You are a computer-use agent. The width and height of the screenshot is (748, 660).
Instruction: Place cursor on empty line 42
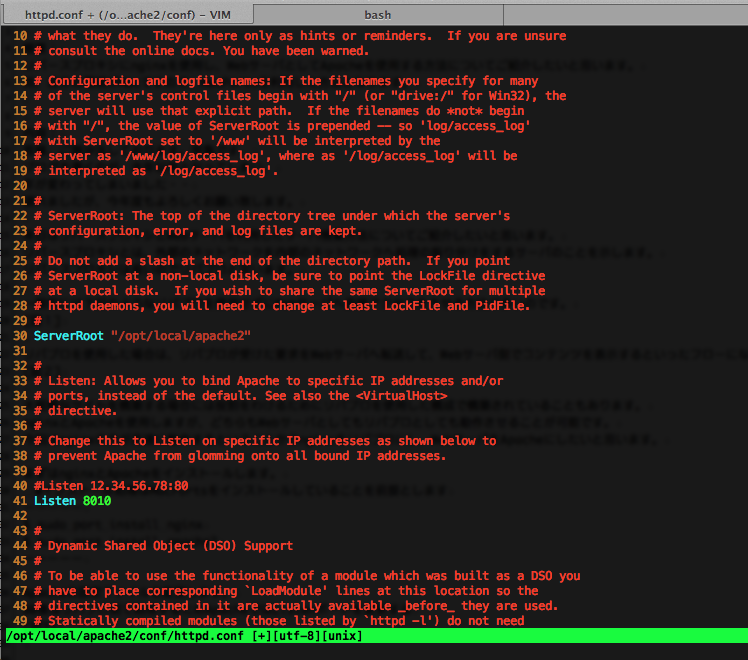pos(60,515)
